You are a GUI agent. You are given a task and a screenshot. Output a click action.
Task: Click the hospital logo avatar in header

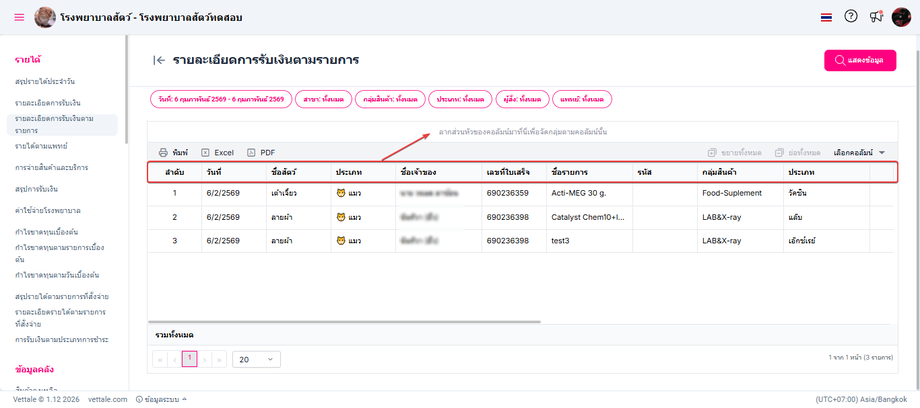pos(45,17)
